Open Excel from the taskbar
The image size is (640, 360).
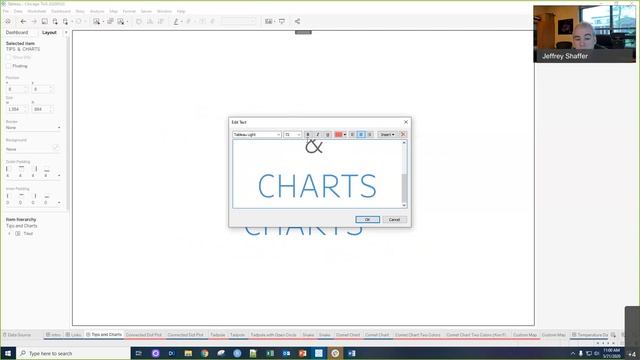270,353
